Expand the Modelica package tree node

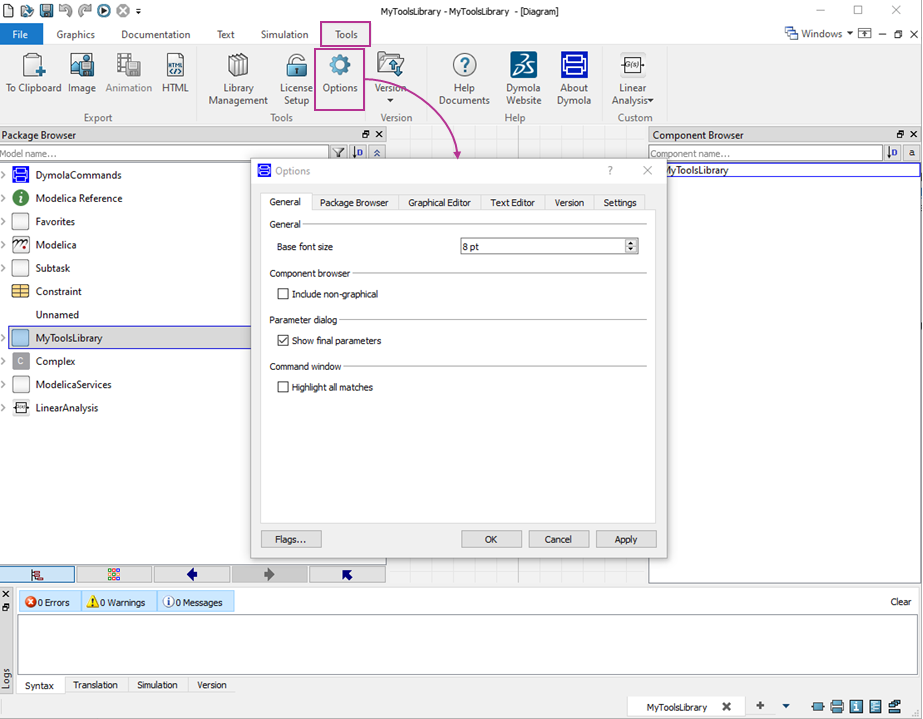[x=4, y=245]
